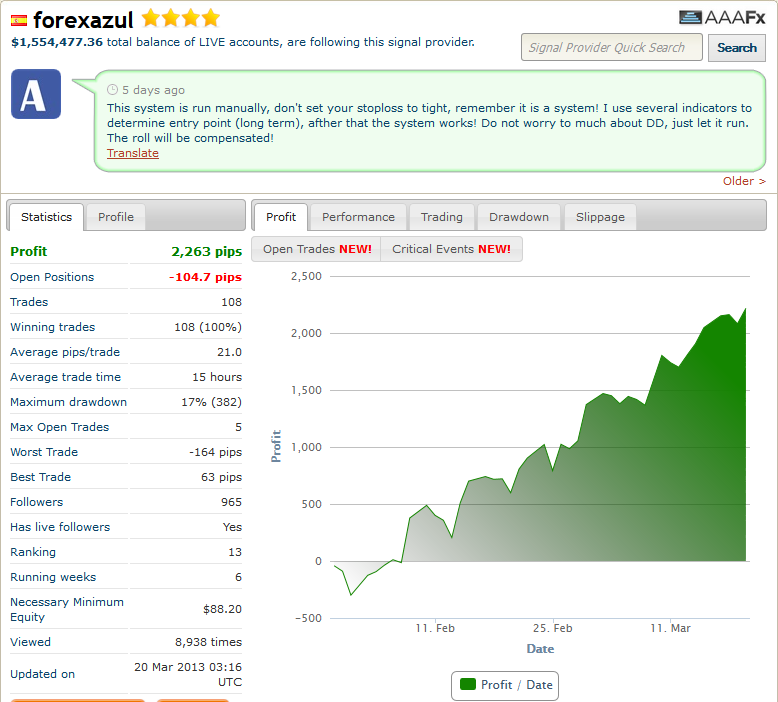
Task: Click the Ranking label
Action: (33, 552)
